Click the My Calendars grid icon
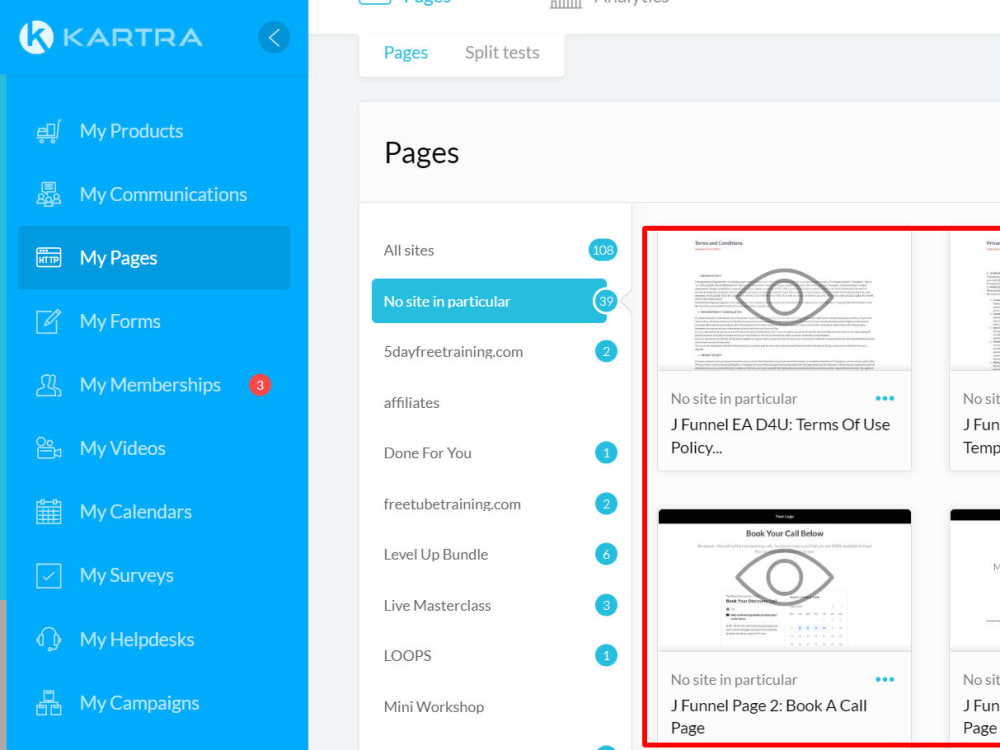 click(48, 512)
